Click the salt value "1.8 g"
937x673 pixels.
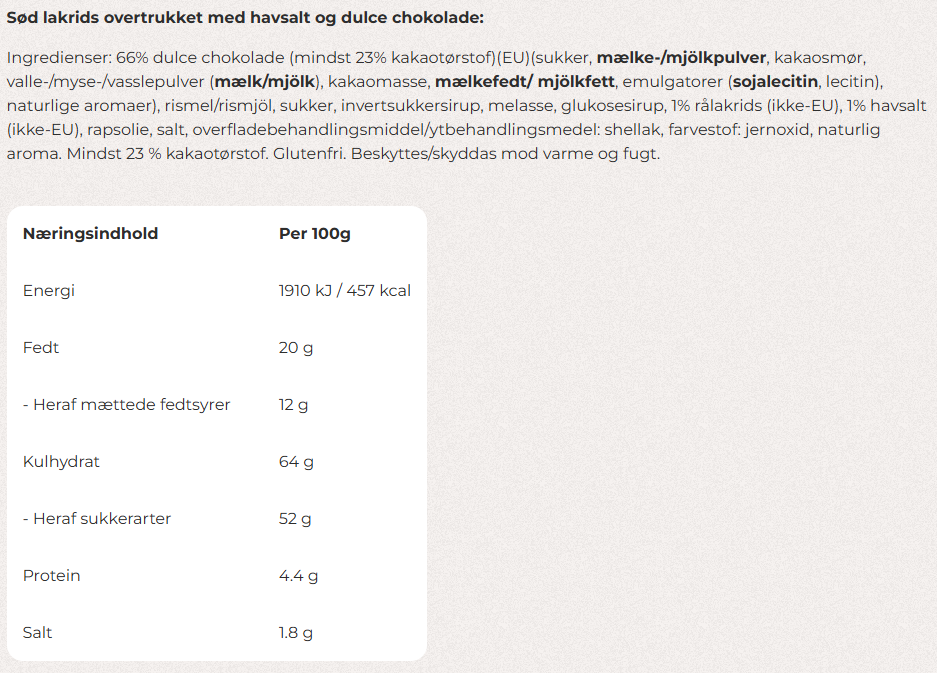(295, 633)
